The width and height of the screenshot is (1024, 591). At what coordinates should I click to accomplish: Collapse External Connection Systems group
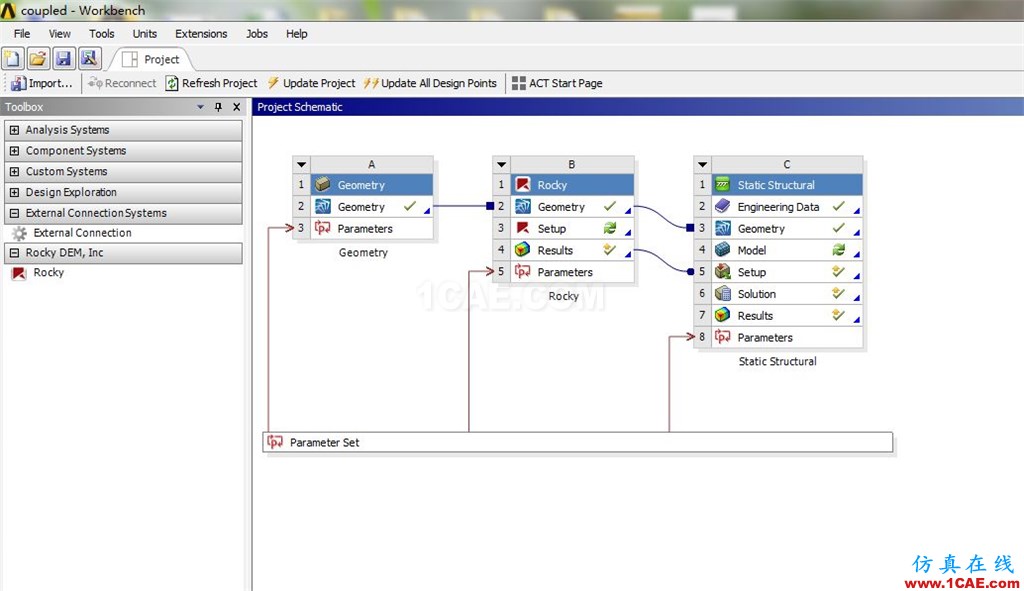[14, 214]
